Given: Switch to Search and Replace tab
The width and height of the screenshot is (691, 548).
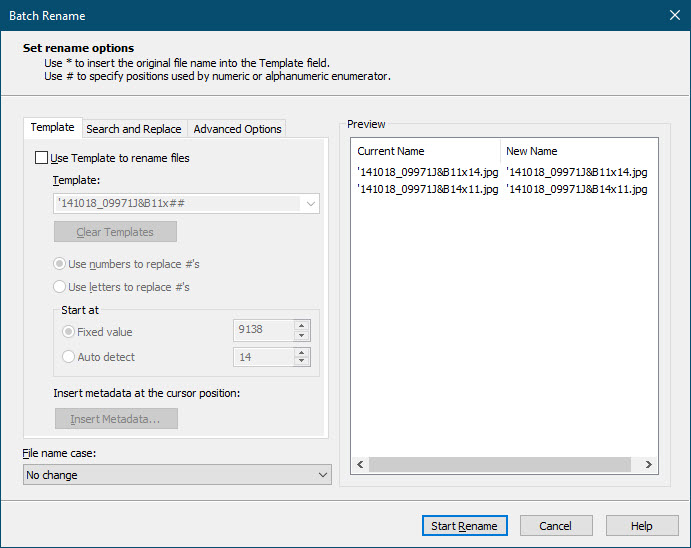Looking at the screenshot, I should point(133,129).
